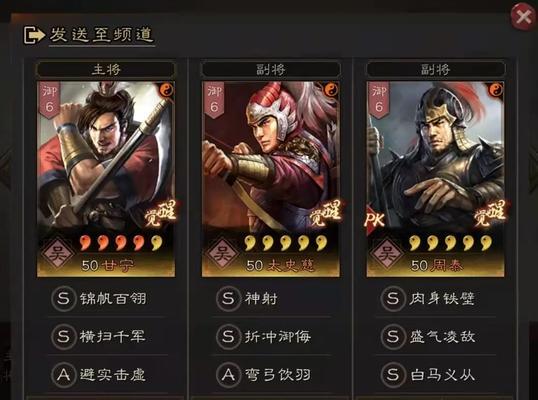Close the team panel with the red X
Screen dimensions: 538x400
[x=523, y=16]
